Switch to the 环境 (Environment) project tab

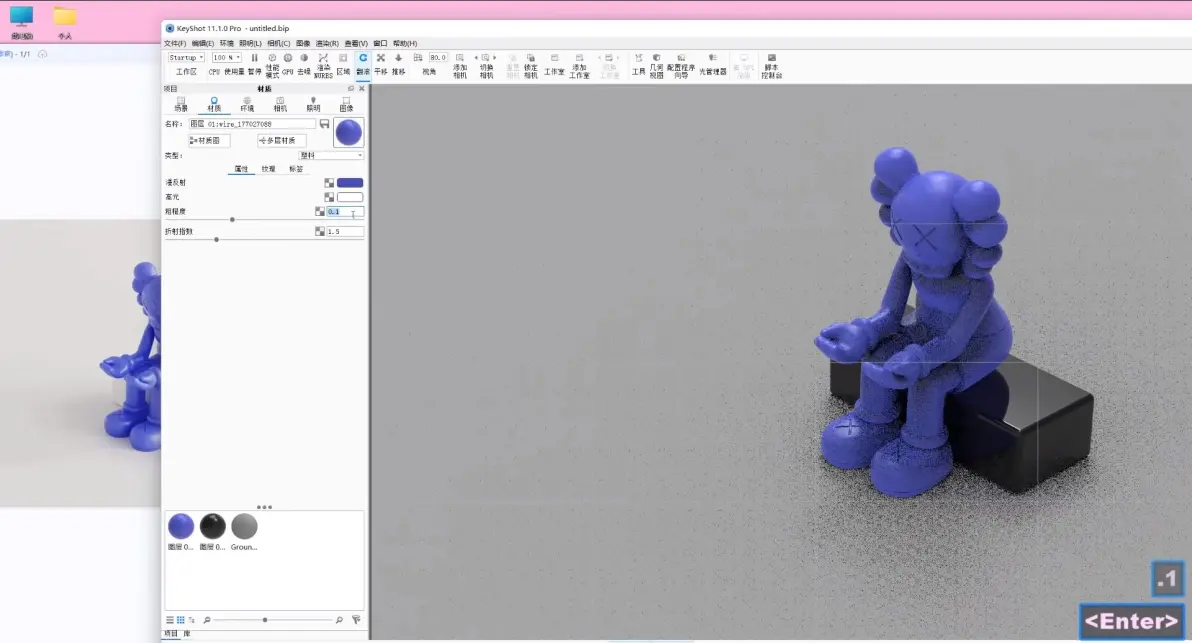[247, 104]
